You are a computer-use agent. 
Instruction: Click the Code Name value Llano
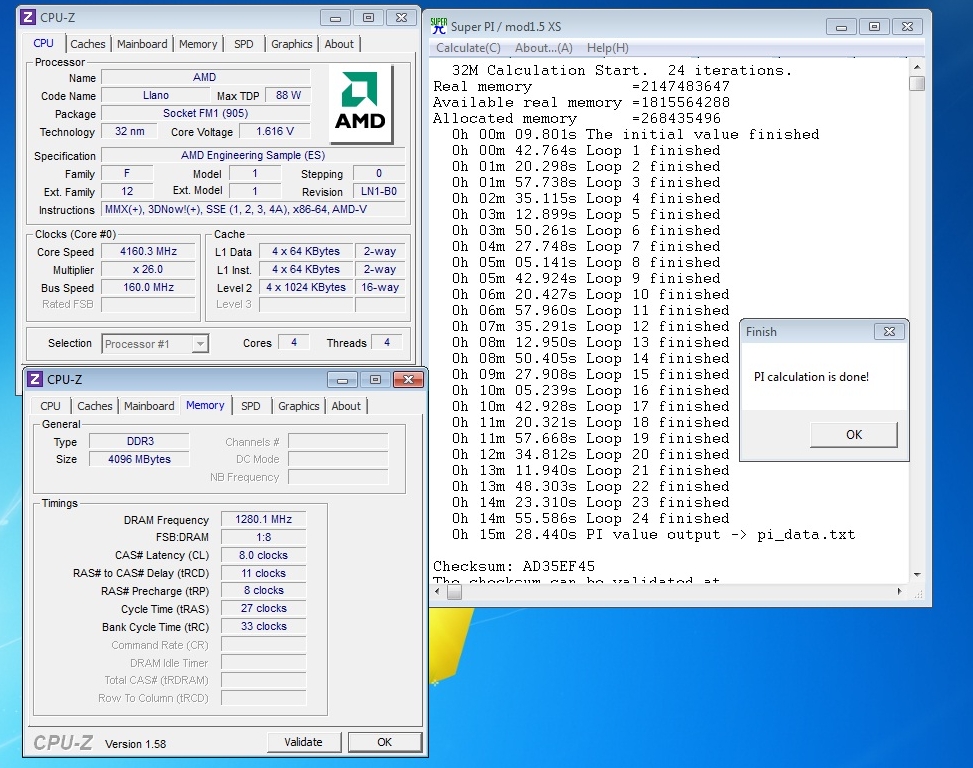pos(156,95)
